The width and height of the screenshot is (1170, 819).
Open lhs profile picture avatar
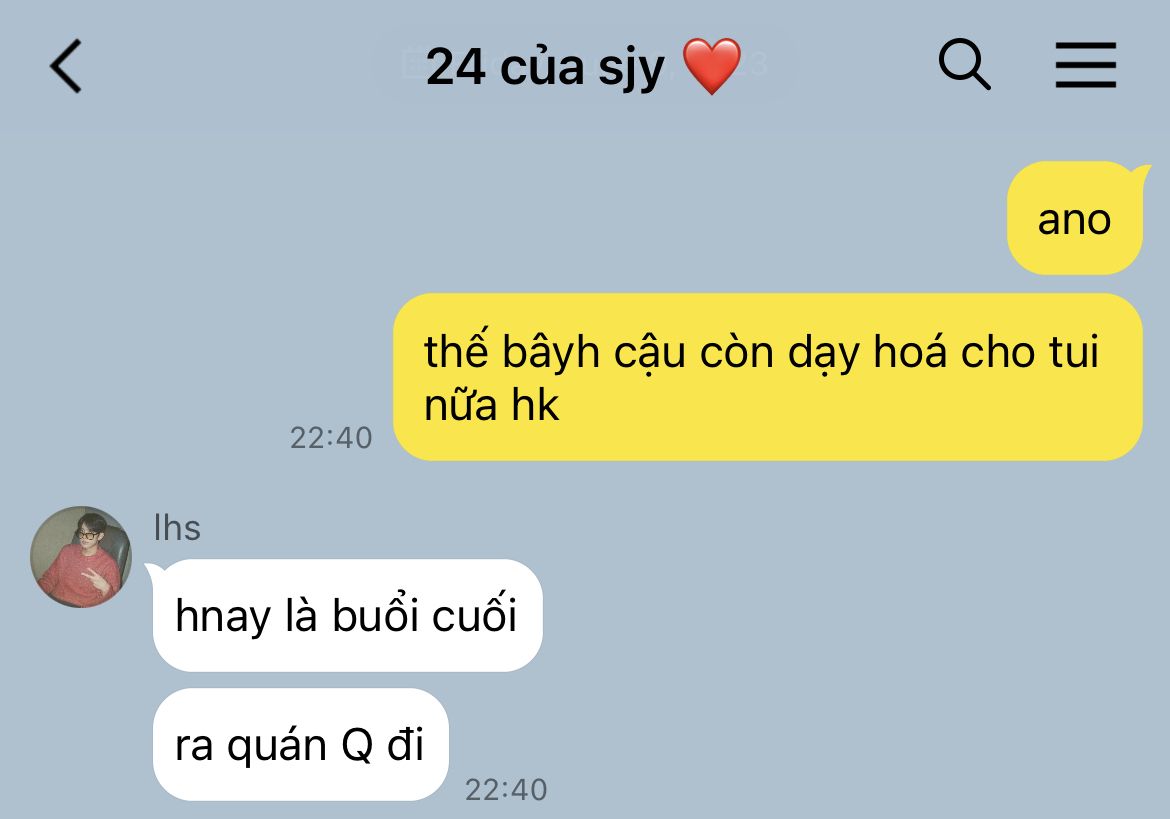tap(81, 557)
